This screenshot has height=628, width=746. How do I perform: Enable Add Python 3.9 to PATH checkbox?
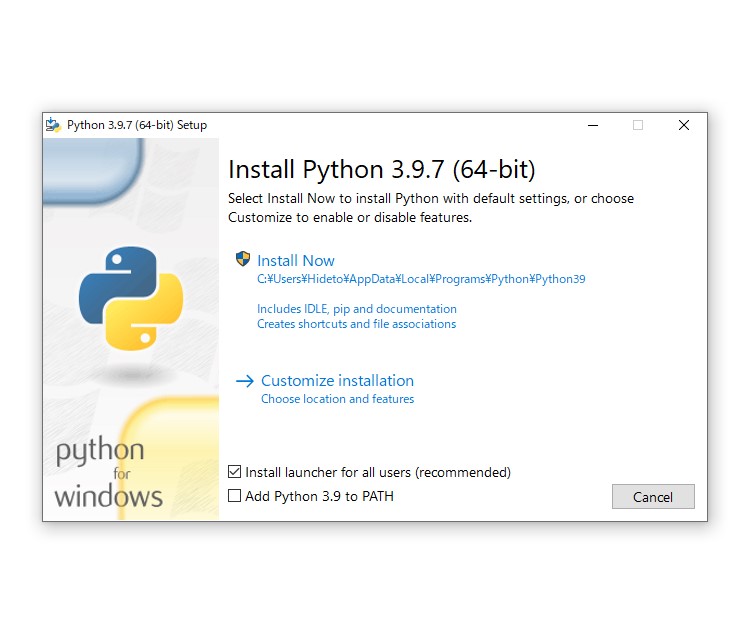pos(235,496)
